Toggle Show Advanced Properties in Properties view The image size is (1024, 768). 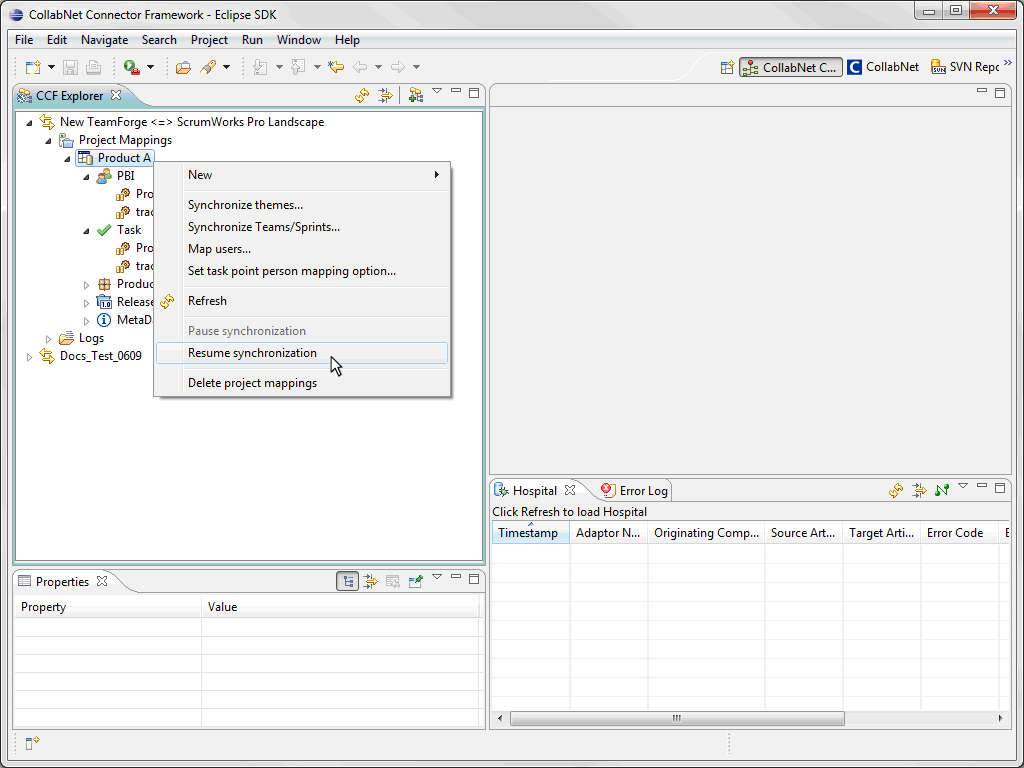pyautogui.click(x=370, y=581)
